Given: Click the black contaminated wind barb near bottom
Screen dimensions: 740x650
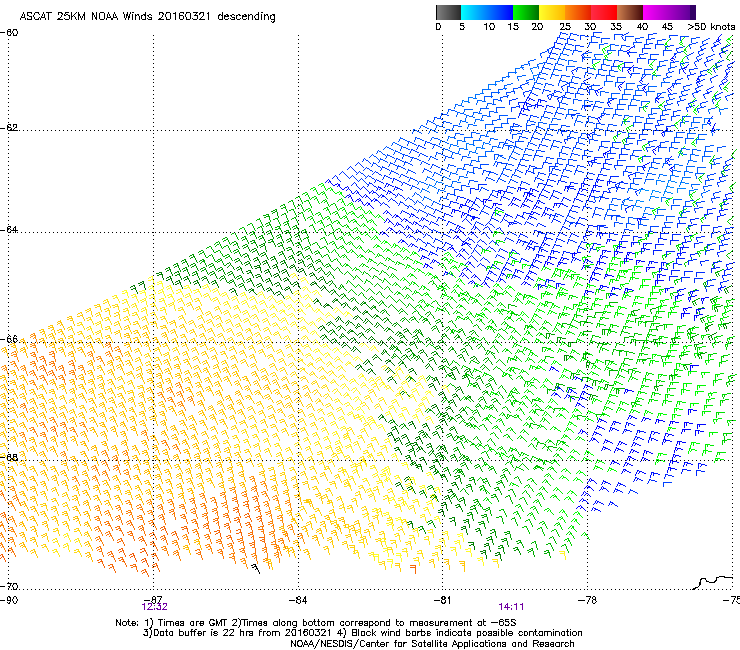Looking at the screenshot, I should point(255,568).
